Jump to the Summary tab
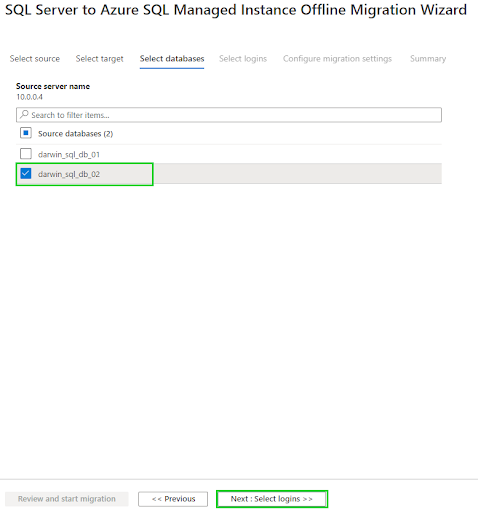The height and width of the screenshot is (512, 478). coord(428,59)
